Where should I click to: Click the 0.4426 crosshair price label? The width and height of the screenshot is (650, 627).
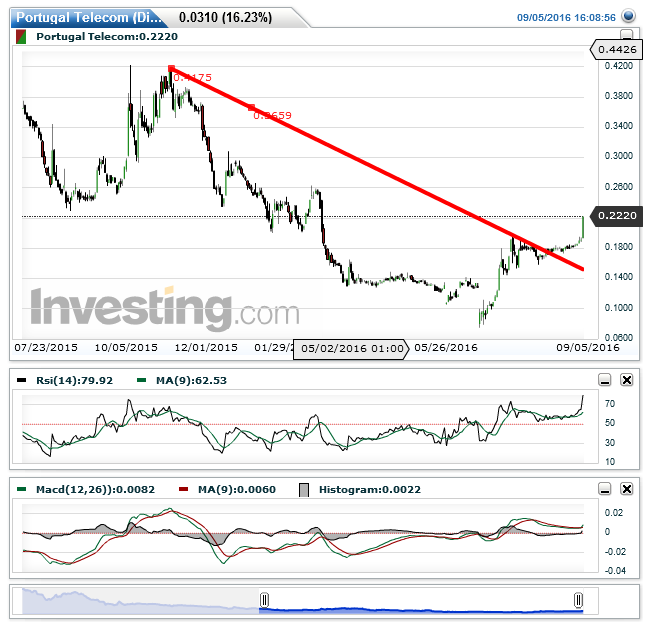pyautogui.click(x=616, y=49)
